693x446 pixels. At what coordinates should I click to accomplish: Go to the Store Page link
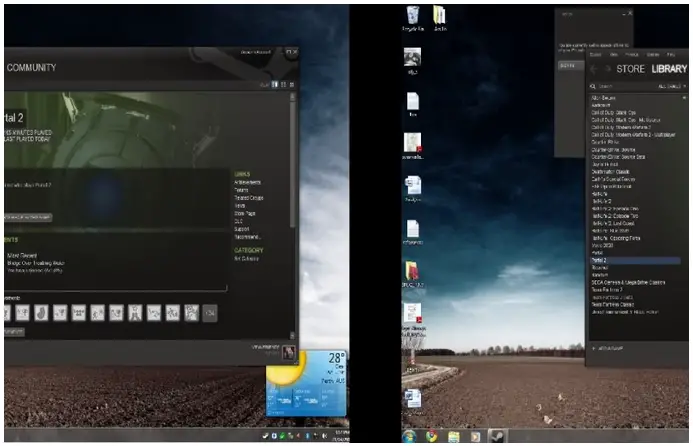[244, 213]
